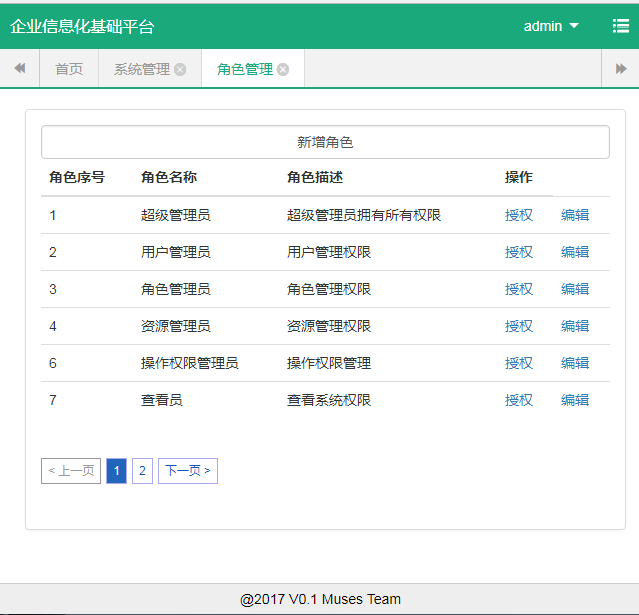Close the 系统管理 tab
This screenshot has width=639, height=615.
[x=180, y=70]
